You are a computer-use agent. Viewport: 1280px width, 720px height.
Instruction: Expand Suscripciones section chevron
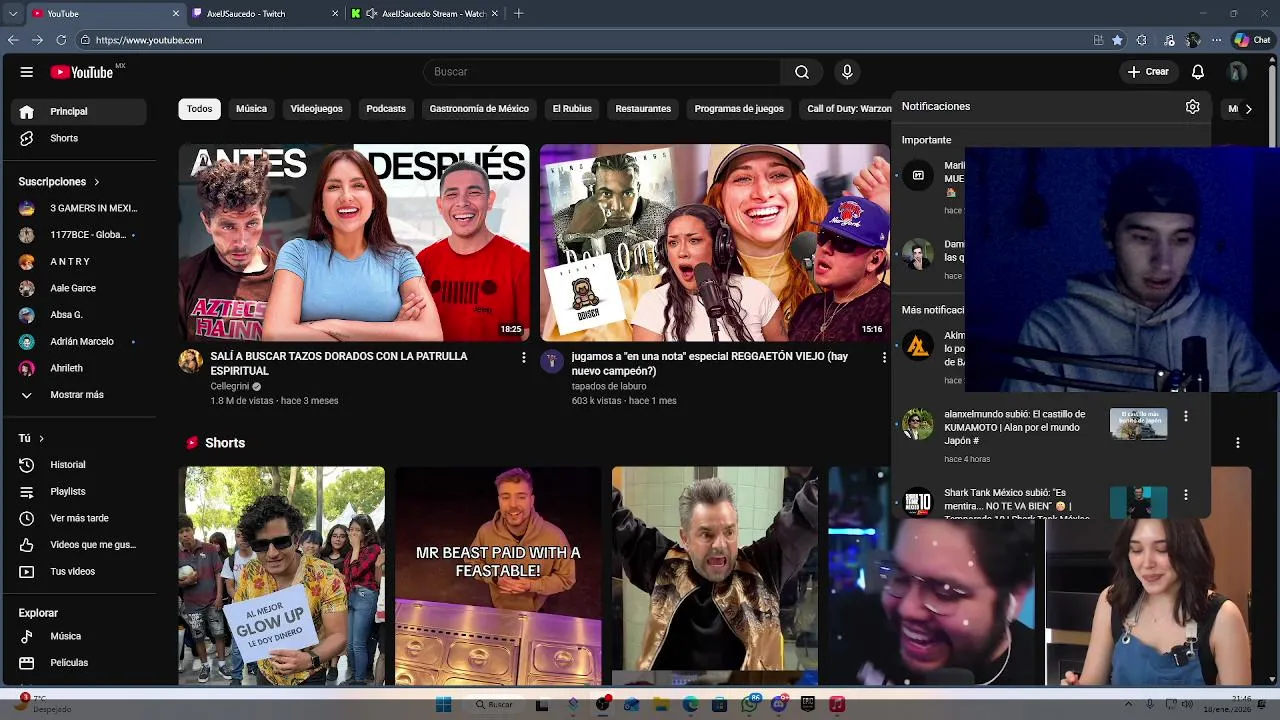click(x=97, y=182)
